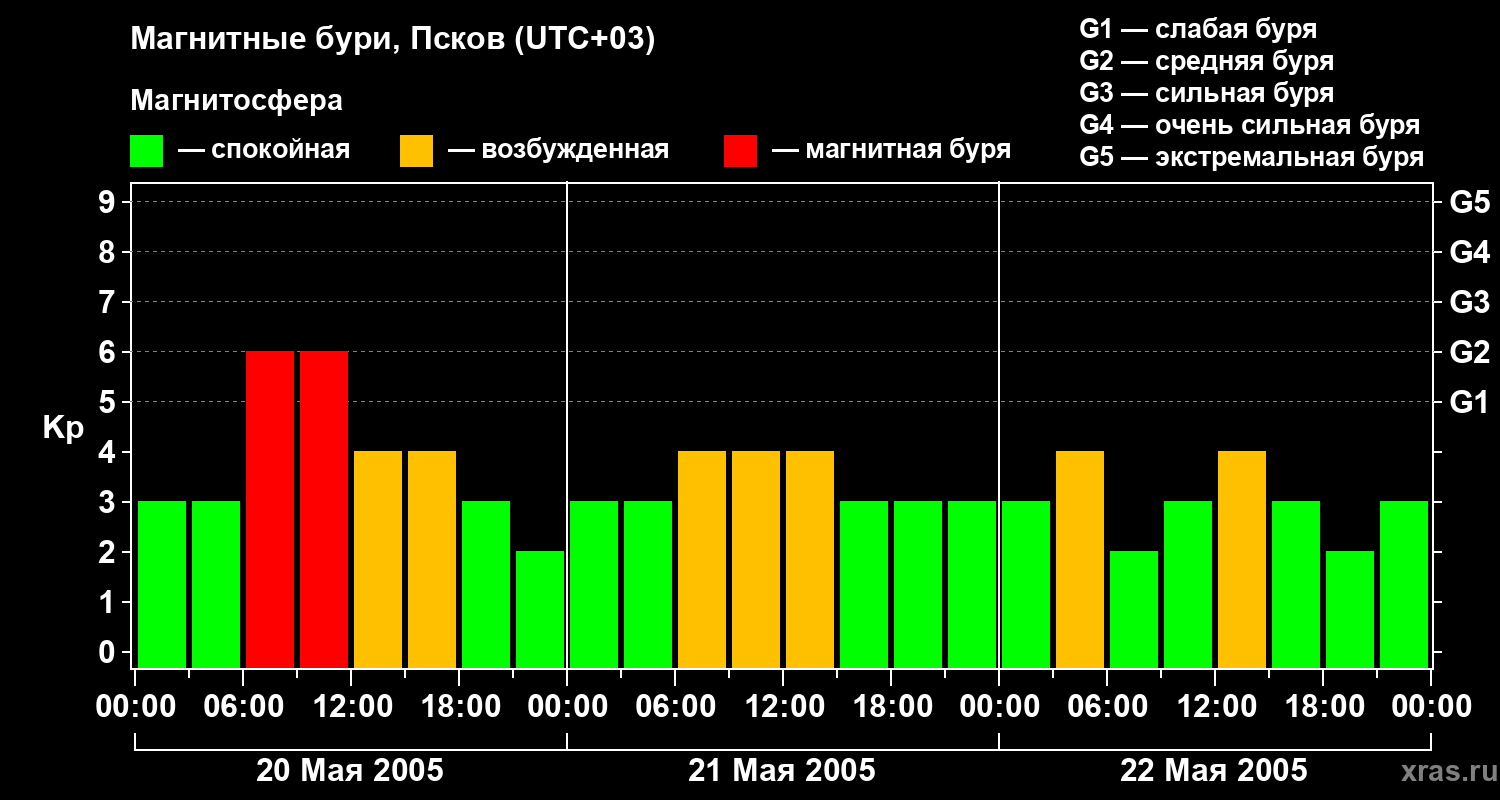1500x800 pixels.
Task: Select the "20 Мая 2005" date label
Action: 350,771
